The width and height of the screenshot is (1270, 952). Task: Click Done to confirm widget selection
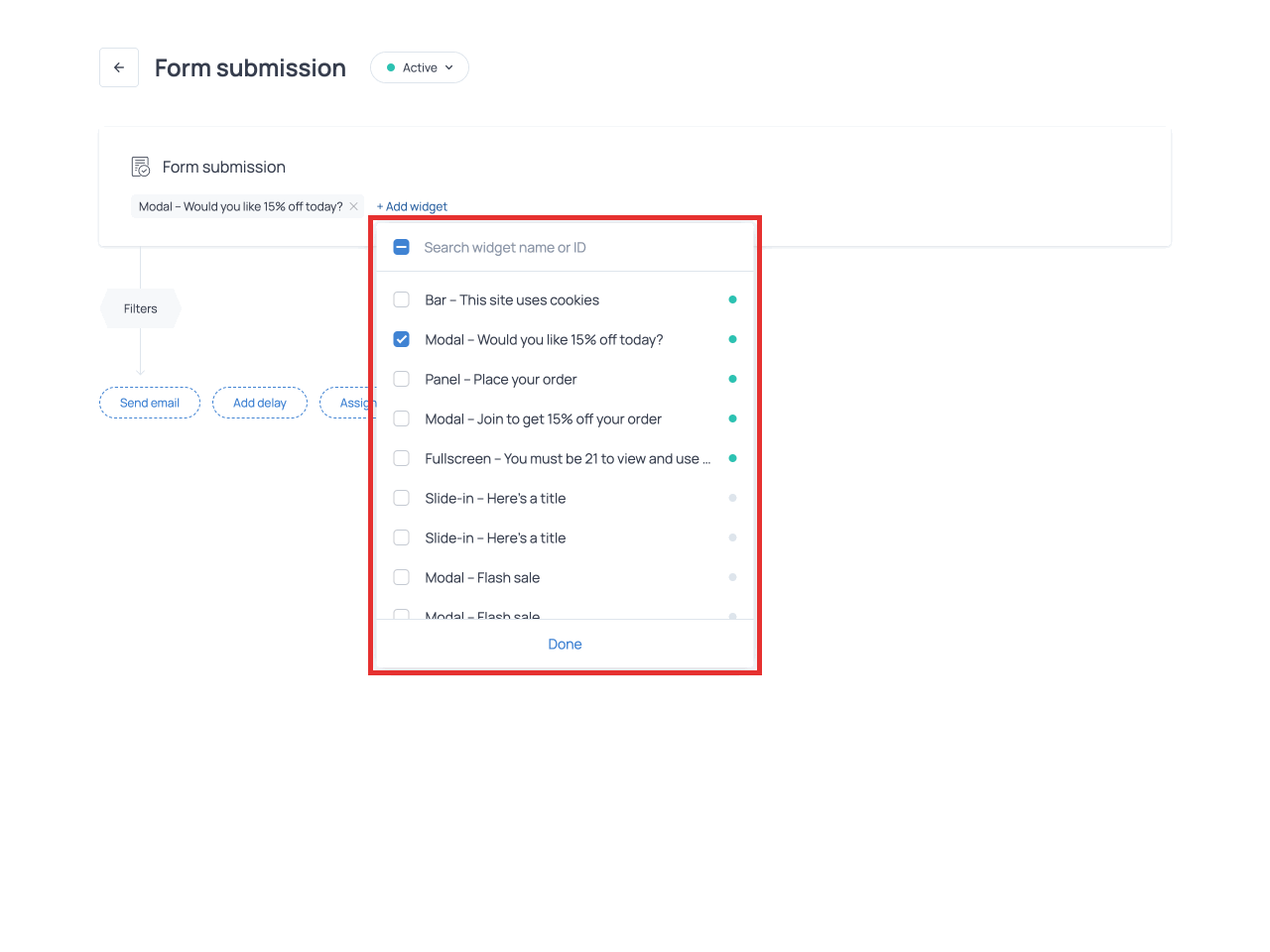pyautogui.click(x=564, y=644)
